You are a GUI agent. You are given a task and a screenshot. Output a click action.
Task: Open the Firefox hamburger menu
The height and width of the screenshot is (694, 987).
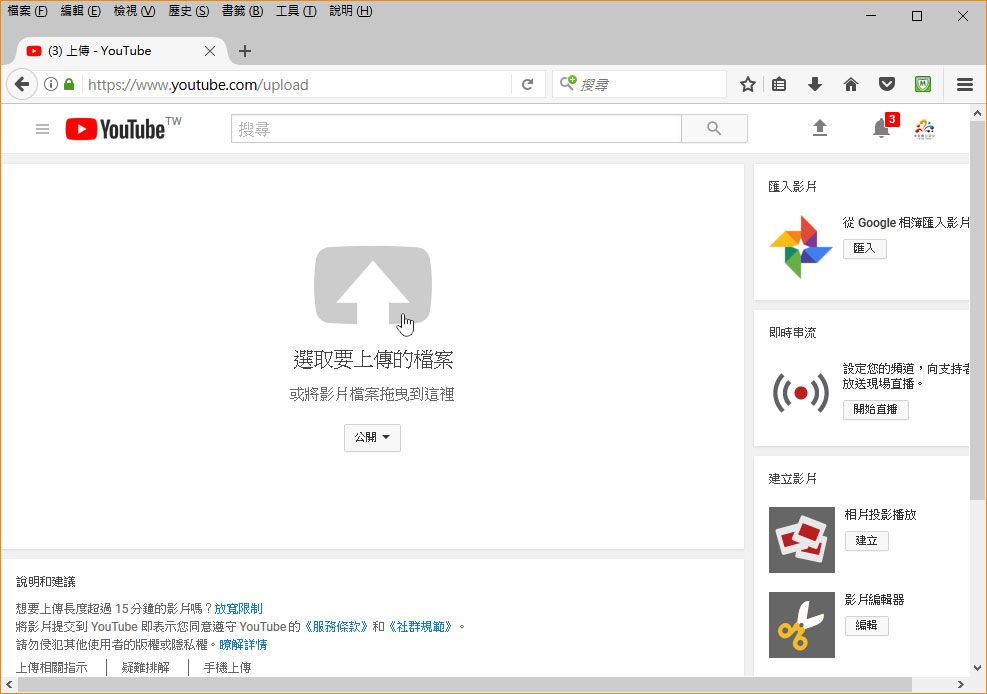(x=964, y=84)
